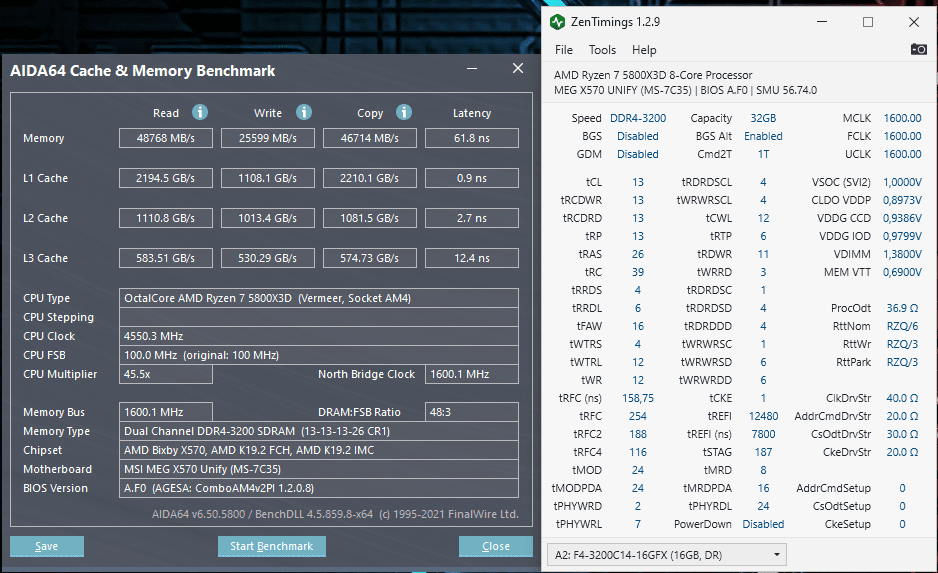The image size is (938, 573).
Task: Click the Memory Latency value 61.8 ns
Action: click(471, 138)
